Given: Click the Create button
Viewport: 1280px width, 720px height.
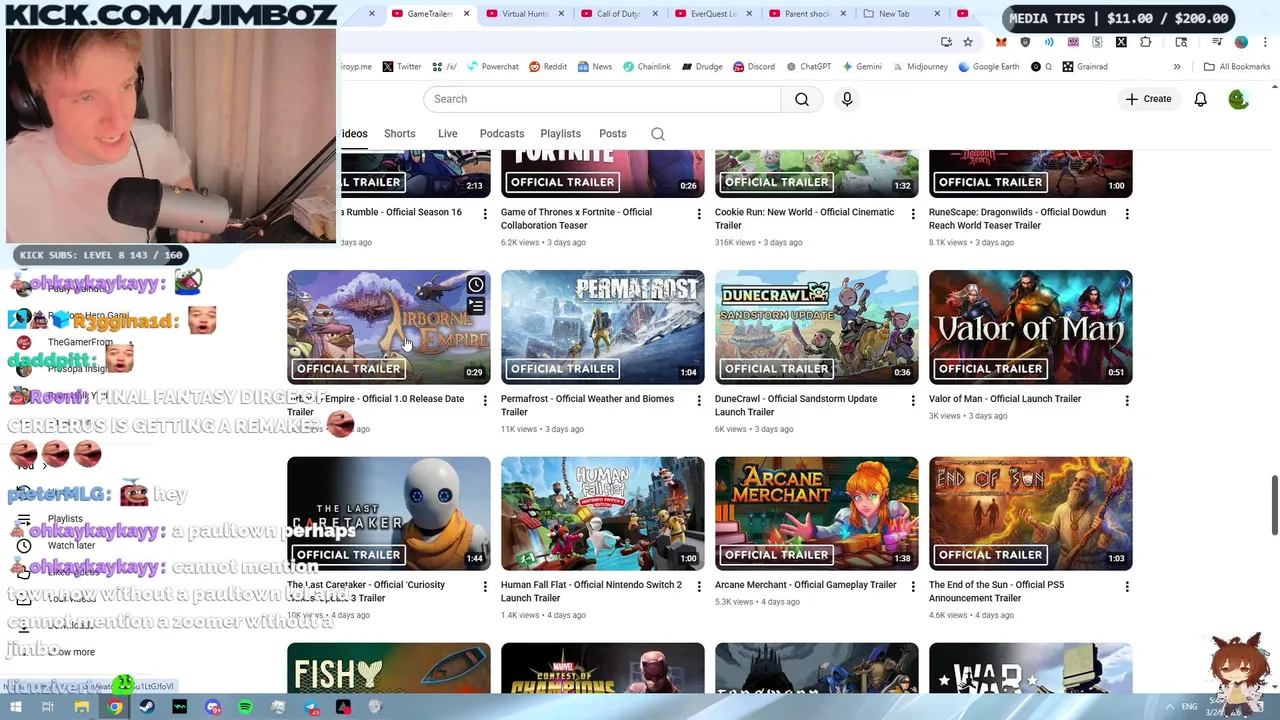Looking at the screenshot, I should tap(1148, 99).
